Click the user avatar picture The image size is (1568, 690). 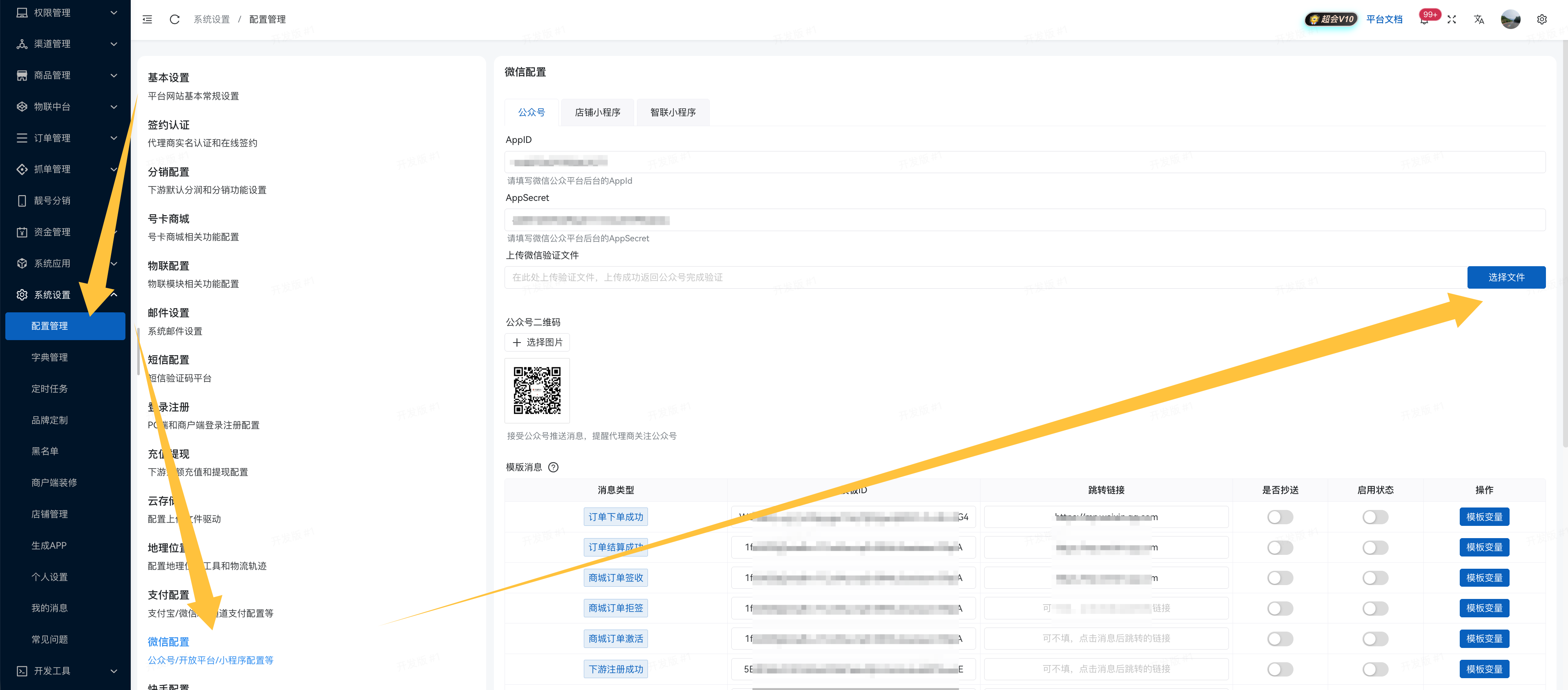click(1510, 20)
